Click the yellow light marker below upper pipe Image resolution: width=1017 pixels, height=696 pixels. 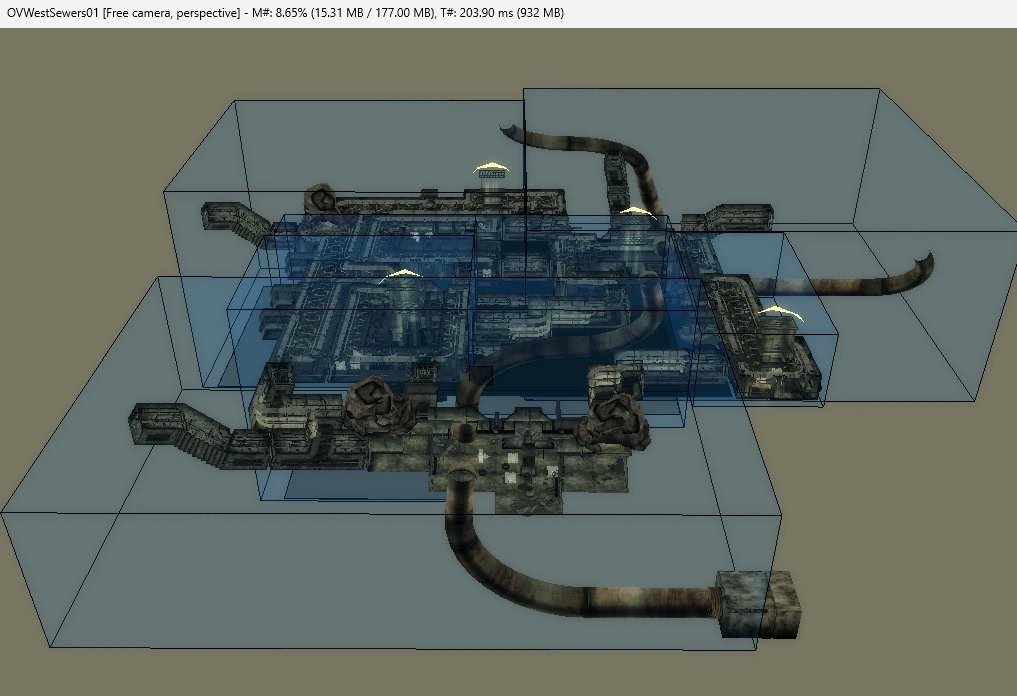click(631, 211)
